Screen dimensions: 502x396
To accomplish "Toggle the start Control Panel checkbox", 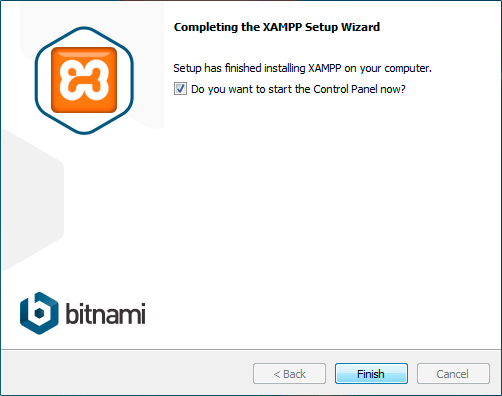I will [180, 89].
